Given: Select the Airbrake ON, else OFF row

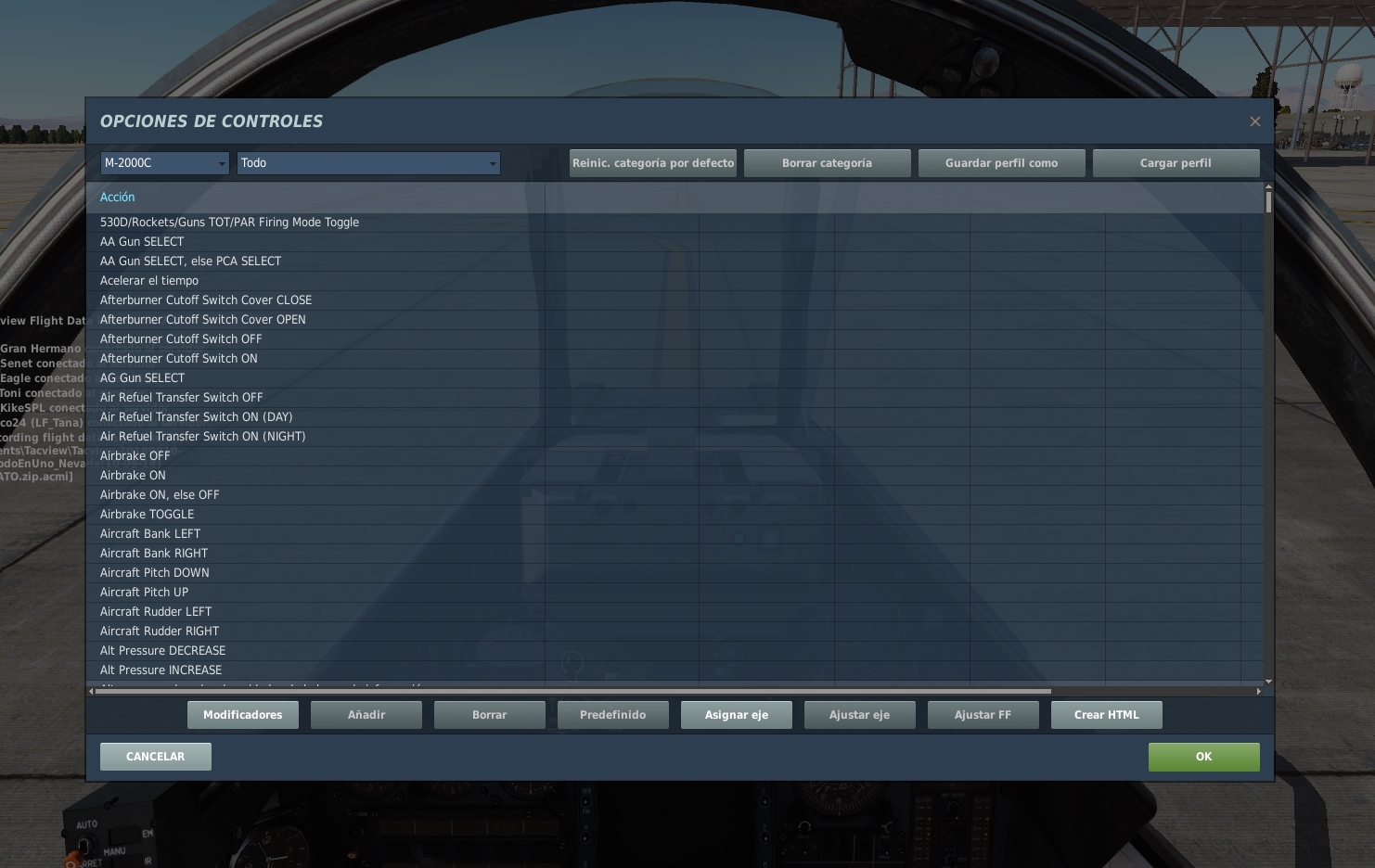Looking at the screenshot, I should pyautogui.click(x=675, y=495).
